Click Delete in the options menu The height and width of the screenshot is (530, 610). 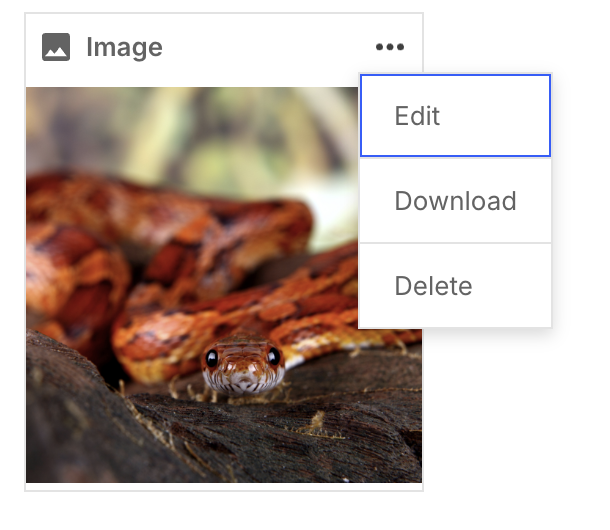coord(455,285)
